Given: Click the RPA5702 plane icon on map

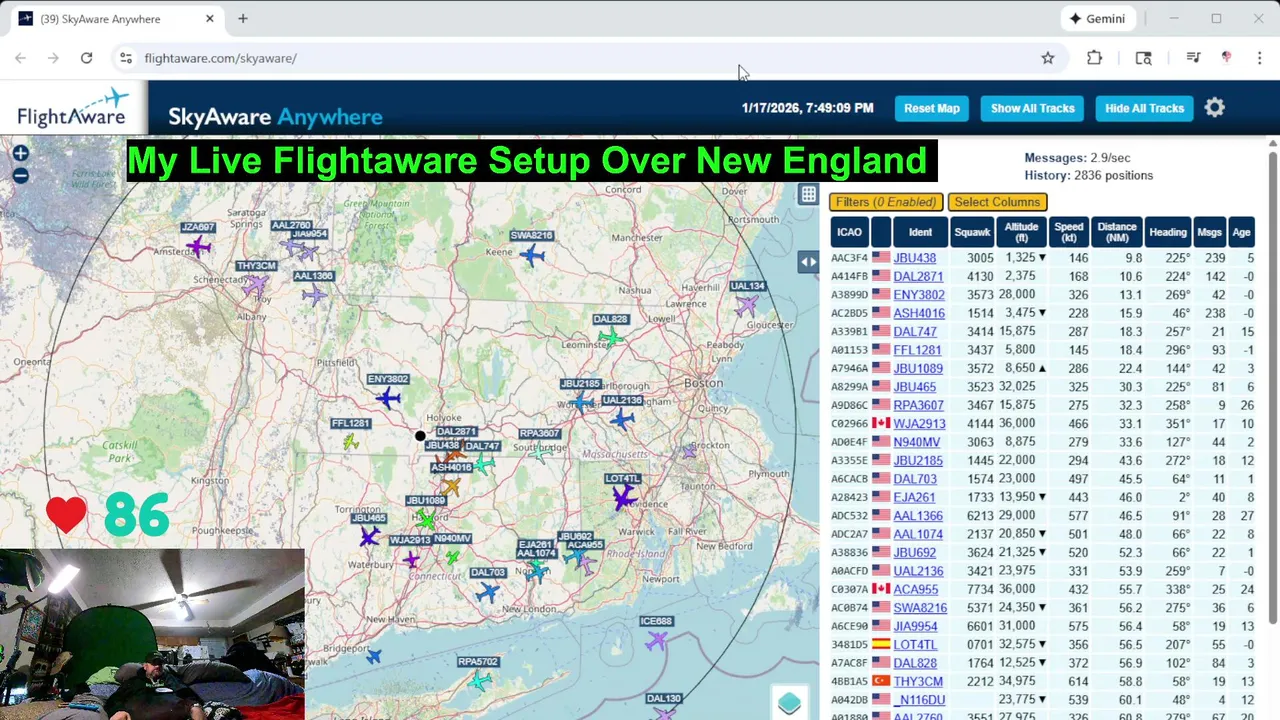Looking at the screenshot, I should point(481,681).
